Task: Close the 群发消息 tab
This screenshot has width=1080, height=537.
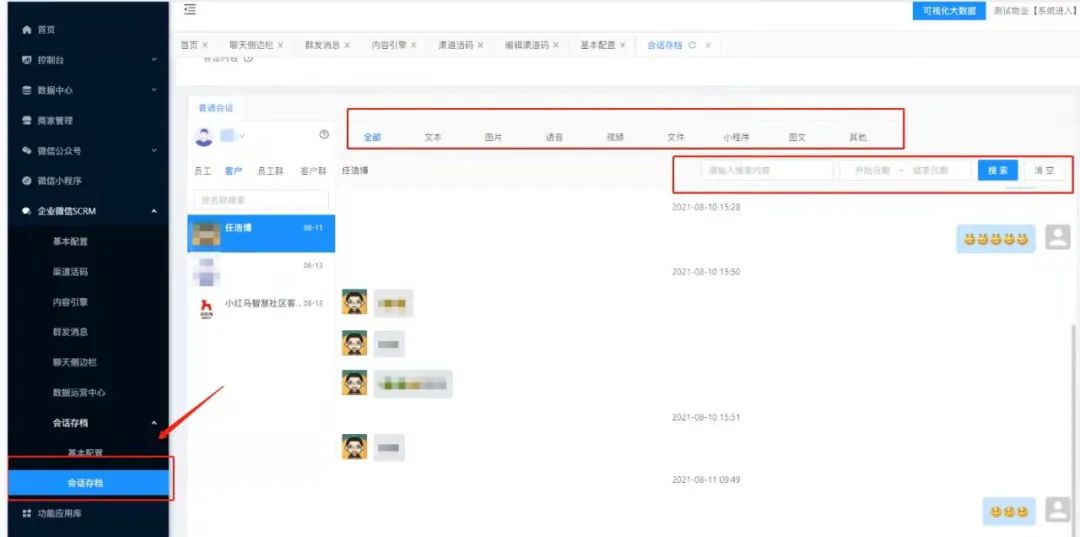Action: (x=347, y=45)
